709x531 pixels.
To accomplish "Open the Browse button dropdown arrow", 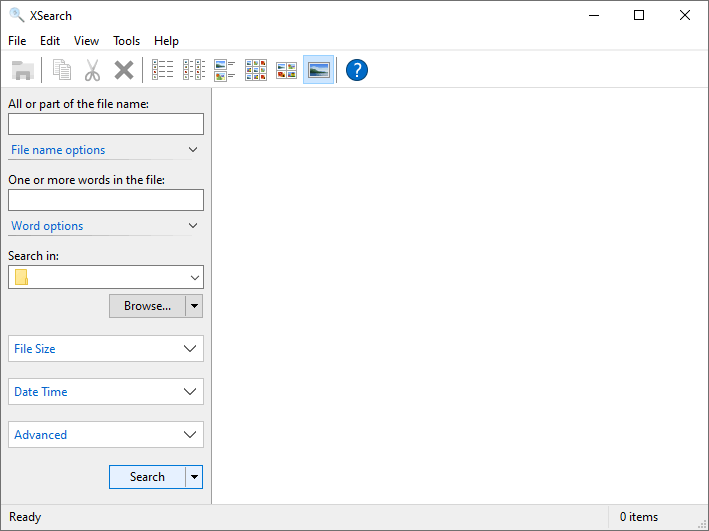I will 194,306.
